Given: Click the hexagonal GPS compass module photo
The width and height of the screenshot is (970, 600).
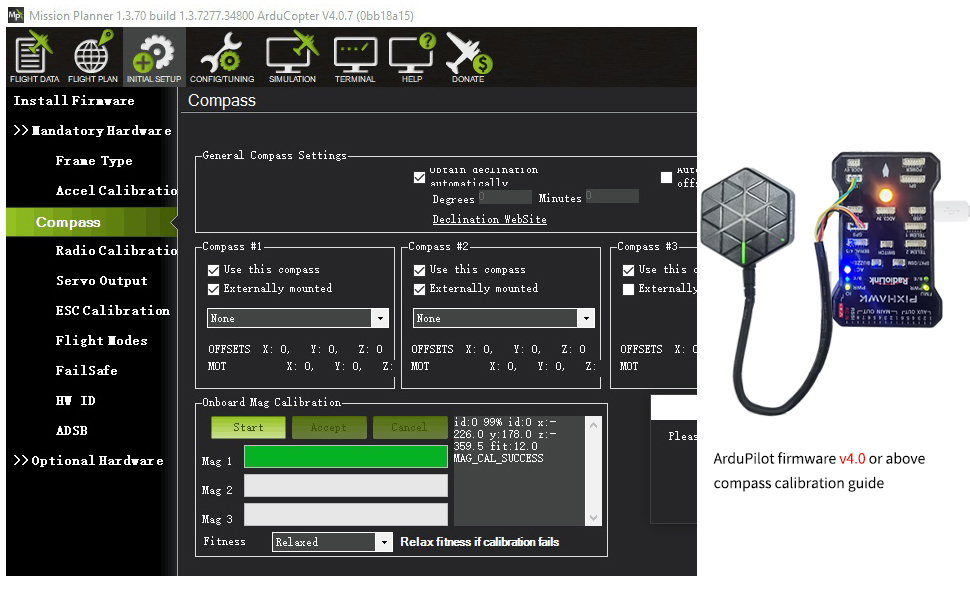Looking at the screenshot, I should (747, 218).
